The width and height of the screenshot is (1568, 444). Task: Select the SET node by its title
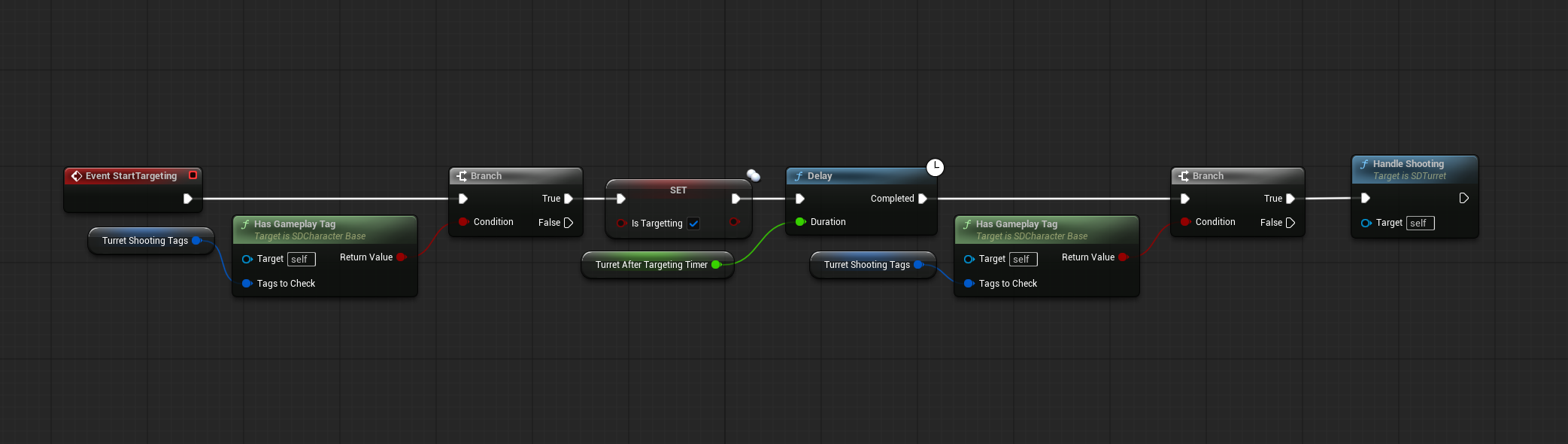(x=678, y=190)
